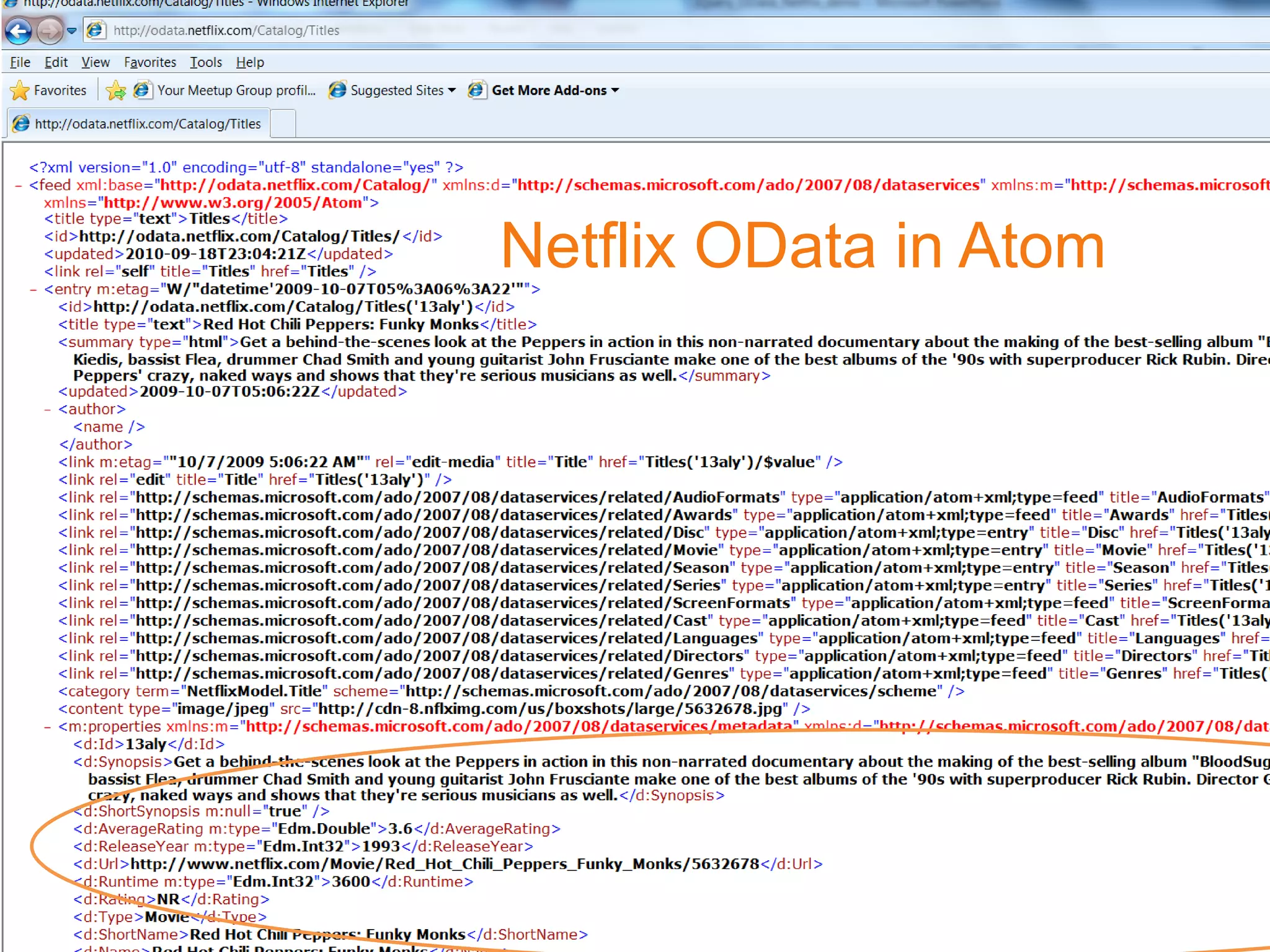Click the related/ScreenFormats link line
1270x952 pixels.
tap(664, 603)
